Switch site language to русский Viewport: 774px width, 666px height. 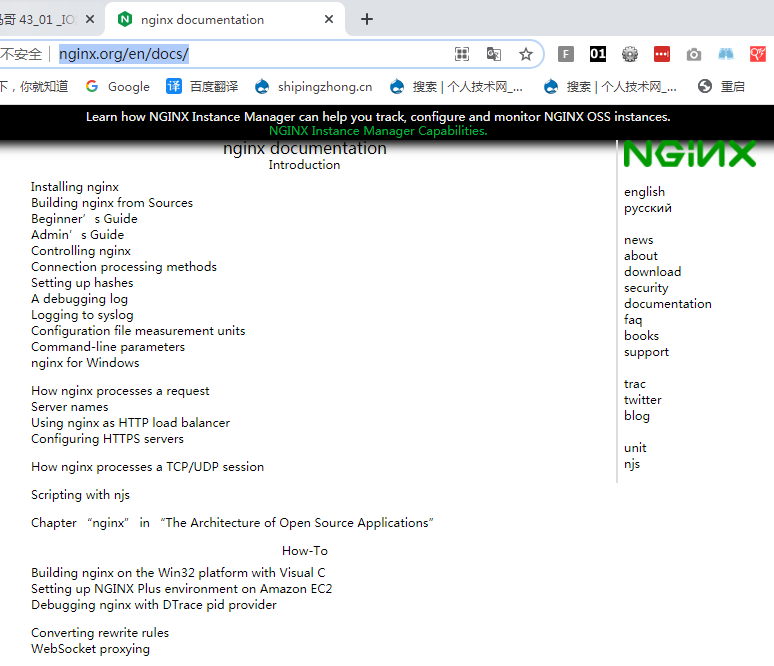(x=648, y=208)
